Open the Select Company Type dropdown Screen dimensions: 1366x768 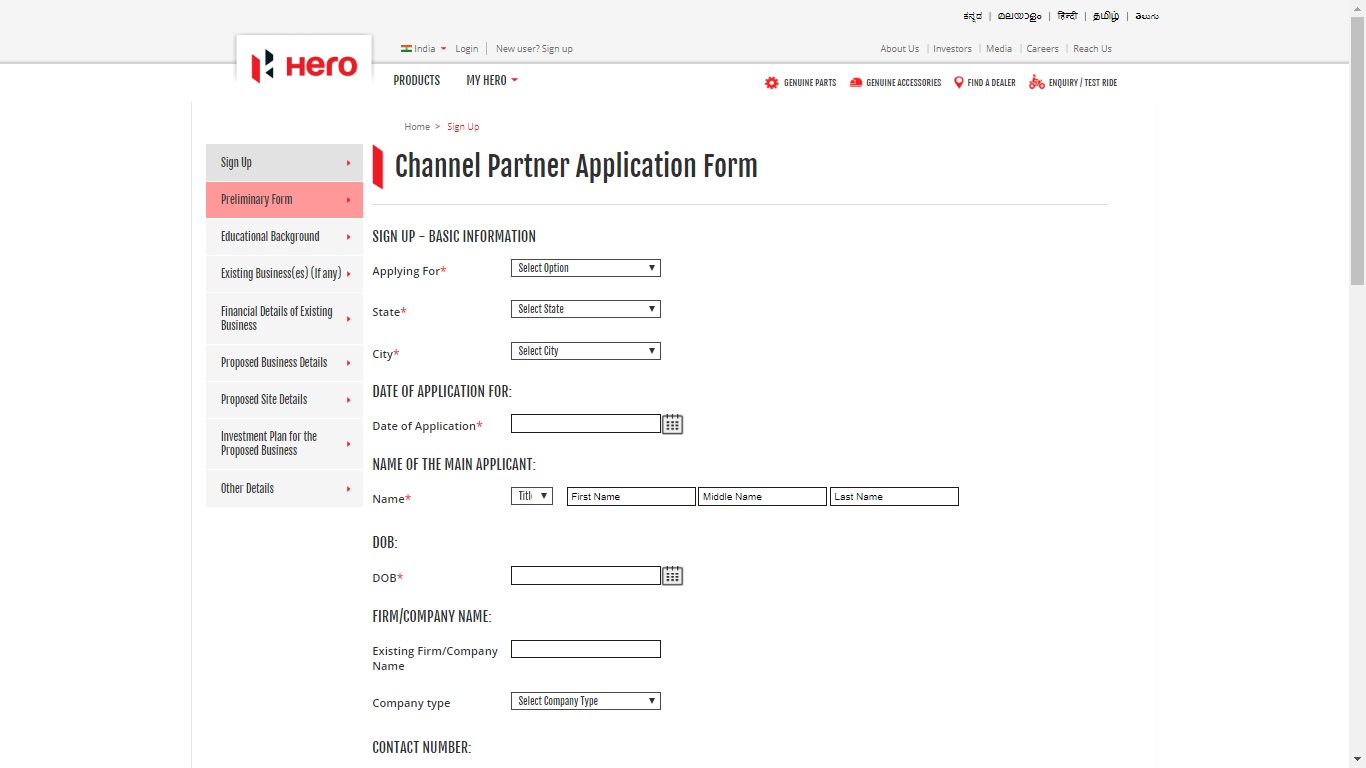[x=585, y=700]
